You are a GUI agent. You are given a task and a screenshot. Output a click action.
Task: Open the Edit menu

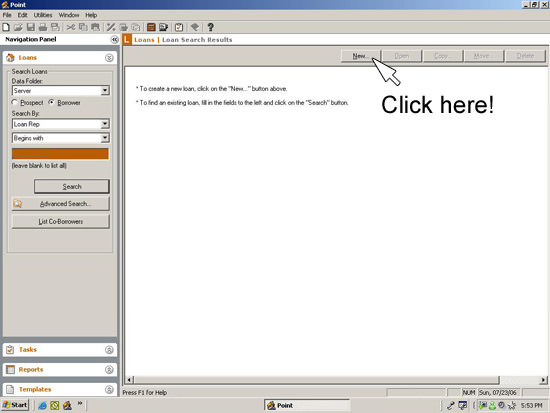point(22,15)
